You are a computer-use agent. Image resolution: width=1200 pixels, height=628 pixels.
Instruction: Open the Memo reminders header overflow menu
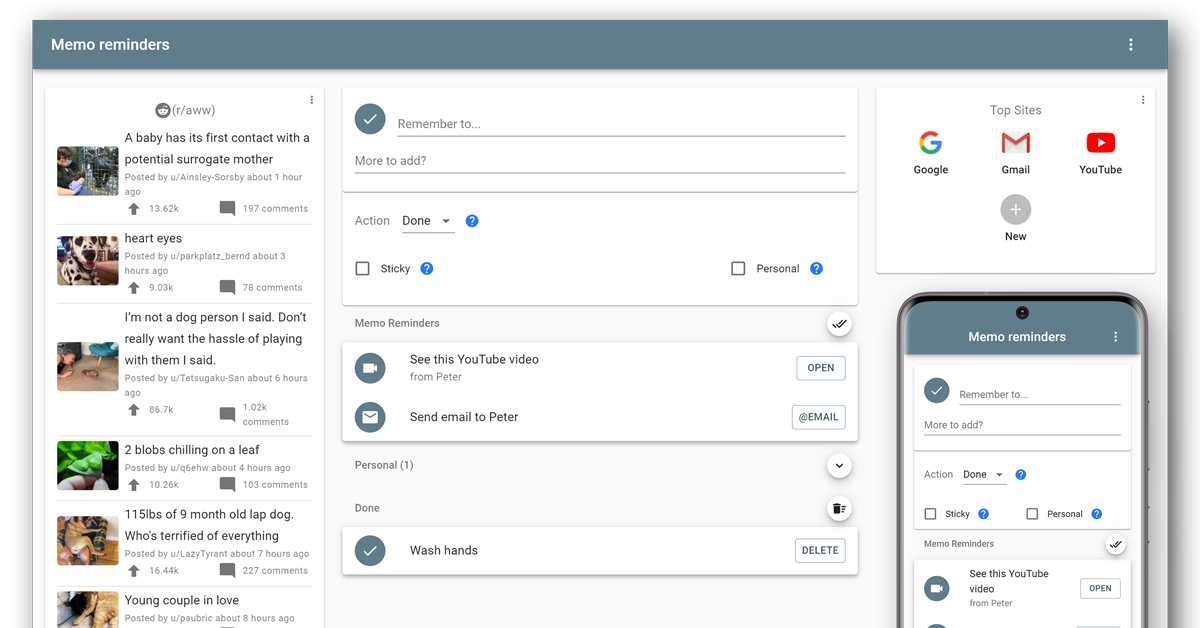coord(1131,45)
